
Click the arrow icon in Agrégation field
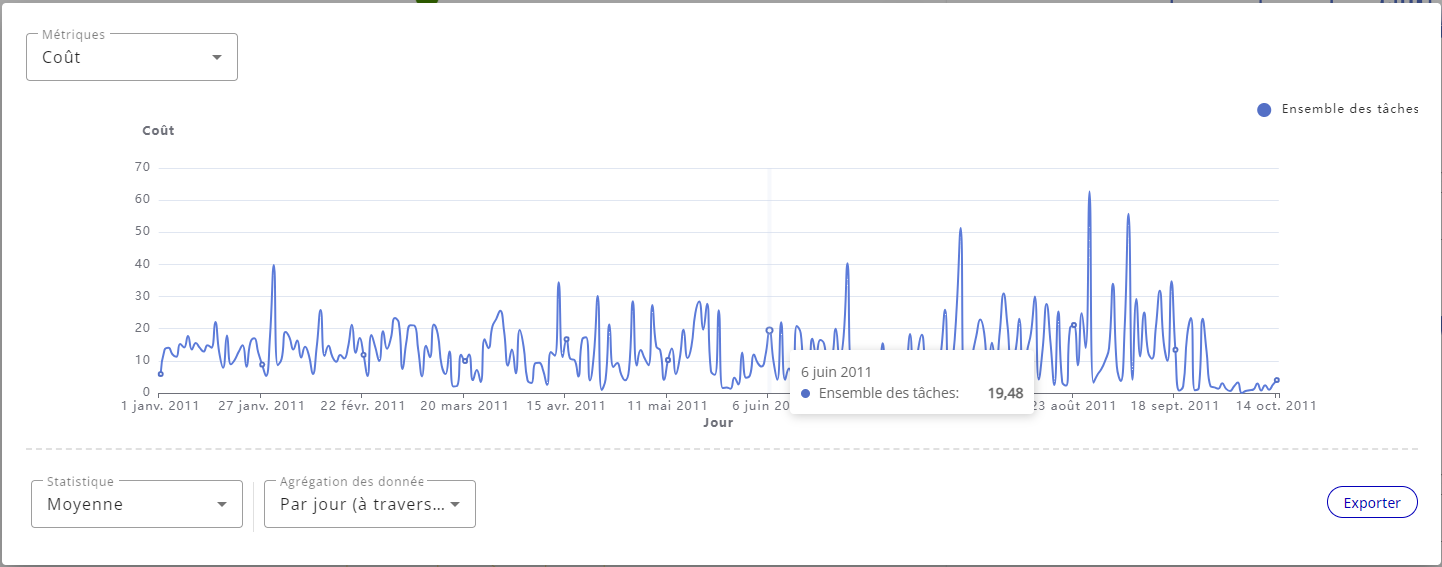(455, 505)
